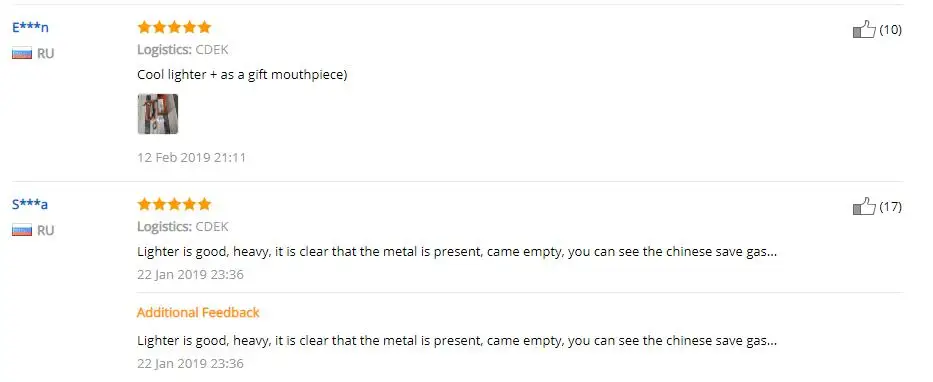
Task: Click the RU country label under S***a
Action: [45, 231]
